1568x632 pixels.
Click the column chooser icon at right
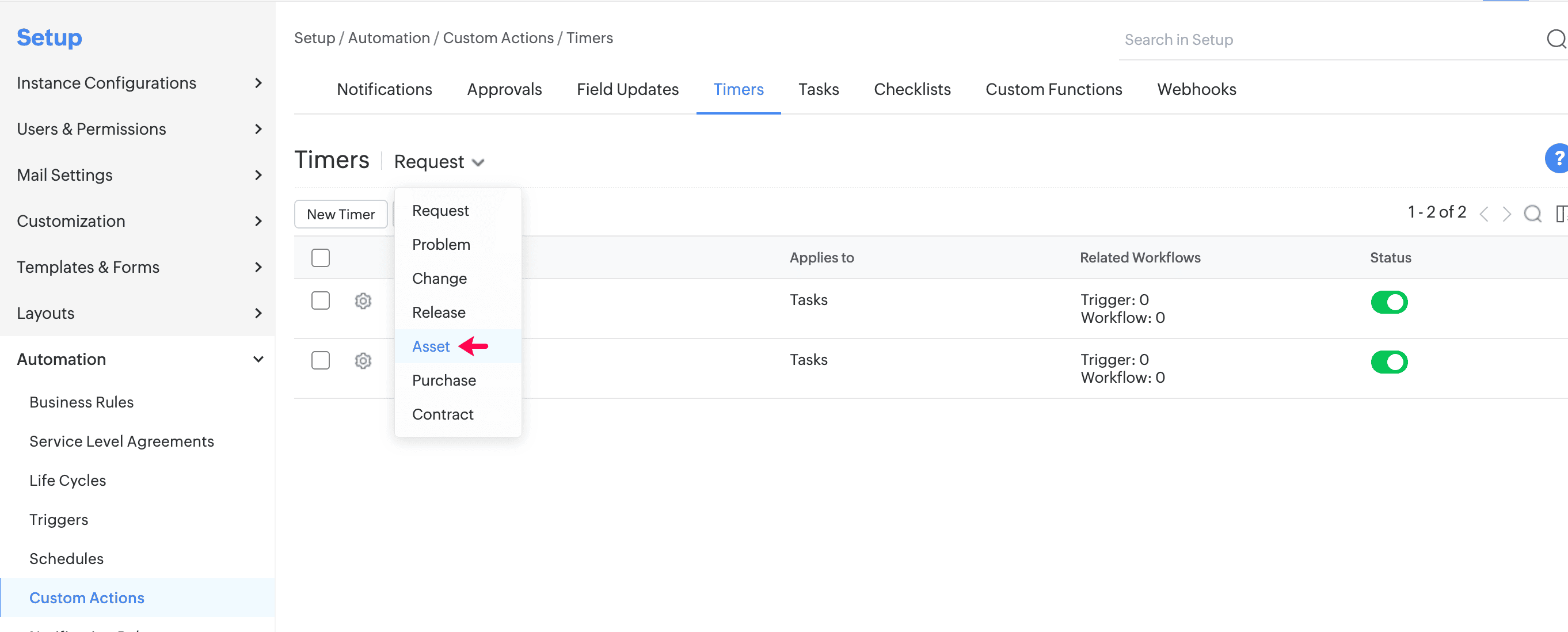[x=1561, y=214]
